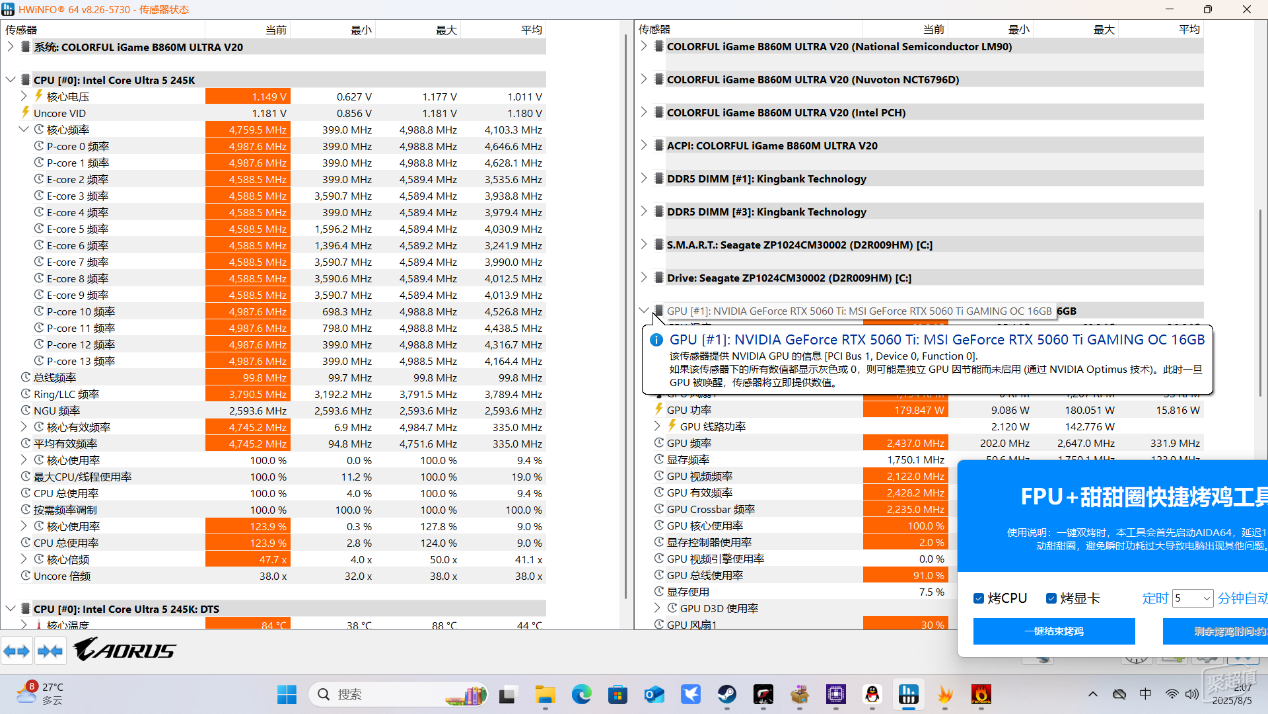1268x714 pixels.
Task: Open Outlook from the taskbar
Action: pyautogui.click(x=654, y=694)
